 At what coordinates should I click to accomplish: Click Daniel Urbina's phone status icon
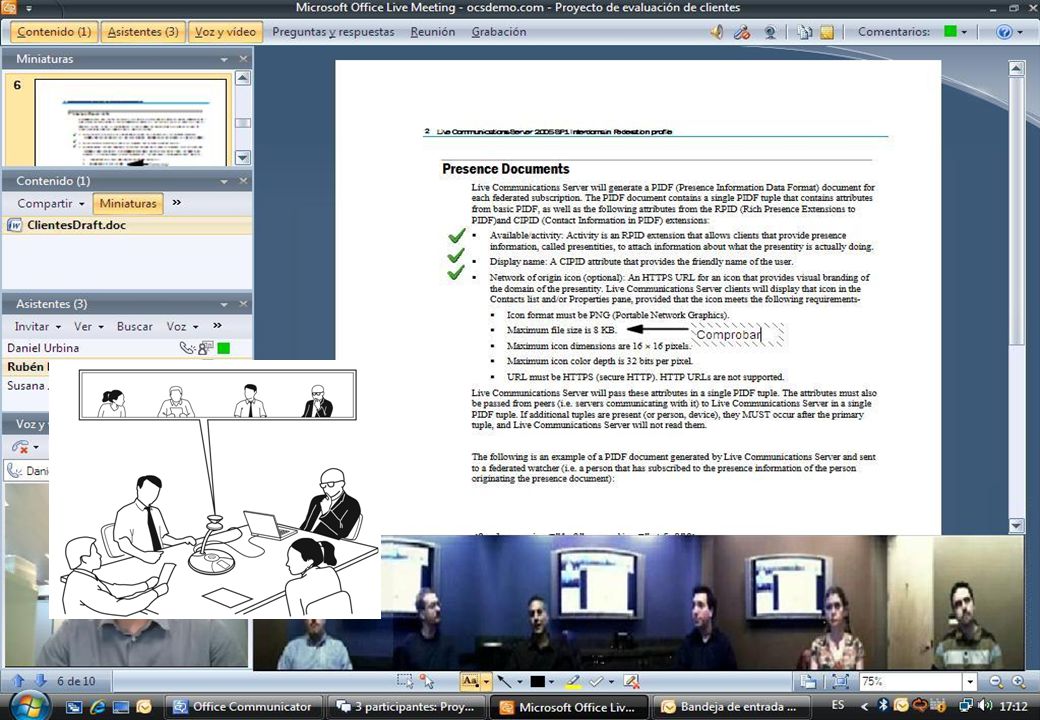coord(187,347)
